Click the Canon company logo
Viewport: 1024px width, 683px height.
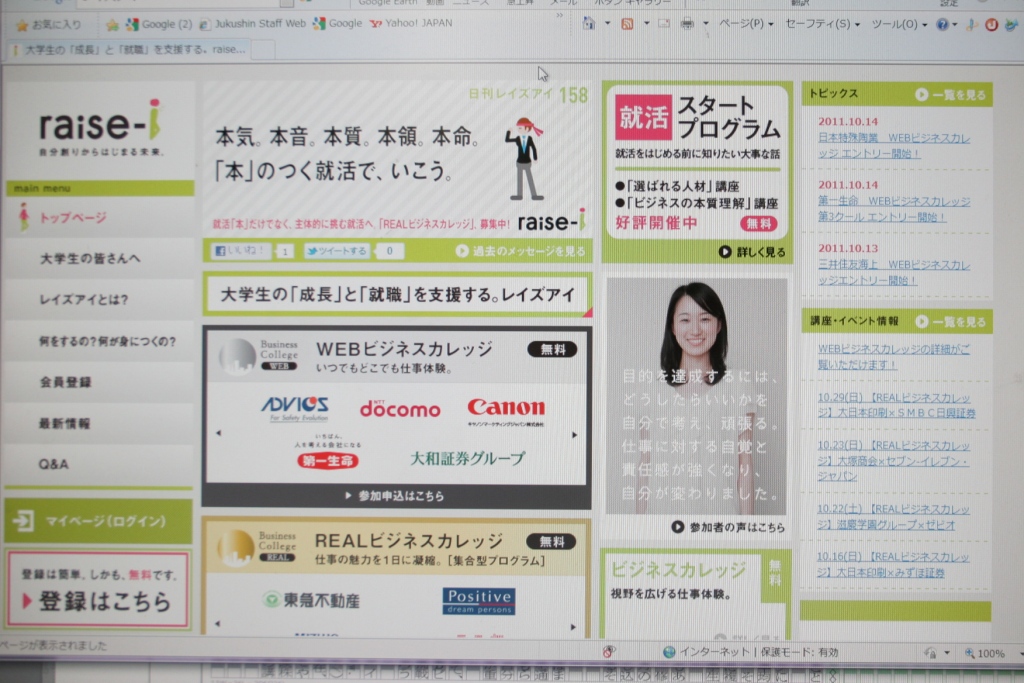[x=505, y=410]
